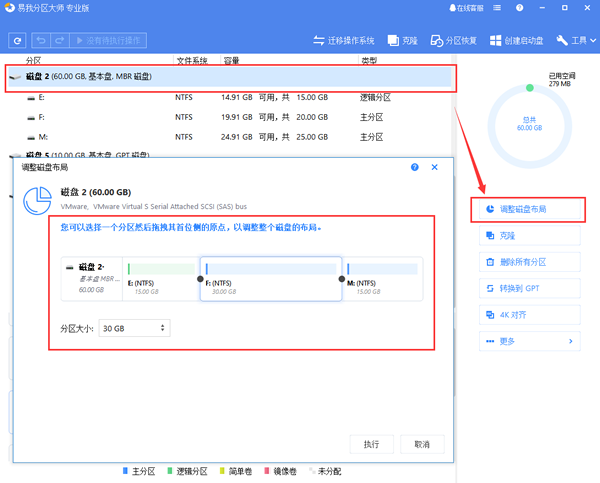Click the refresh icon in the toolbar
Screen dimensions: 600x483
pos(17,41)
